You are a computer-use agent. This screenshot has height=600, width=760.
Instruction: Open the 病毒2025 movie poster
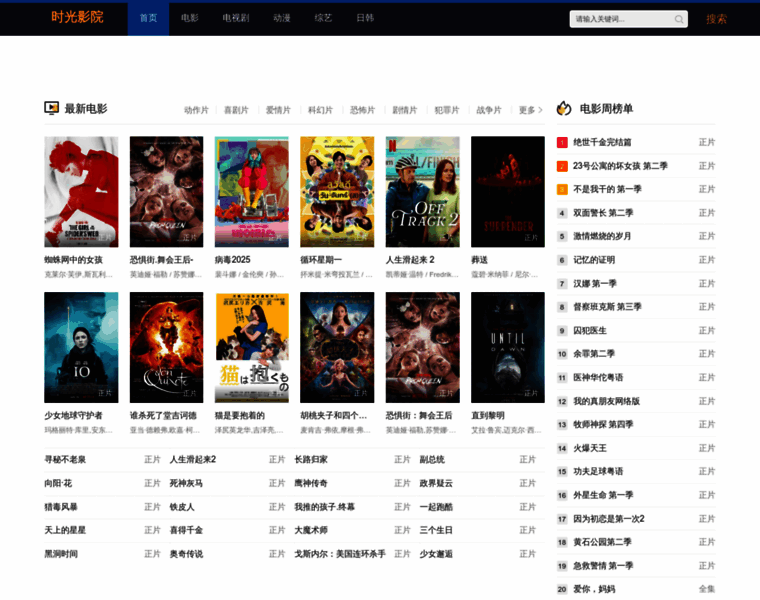tap(252, 192)
